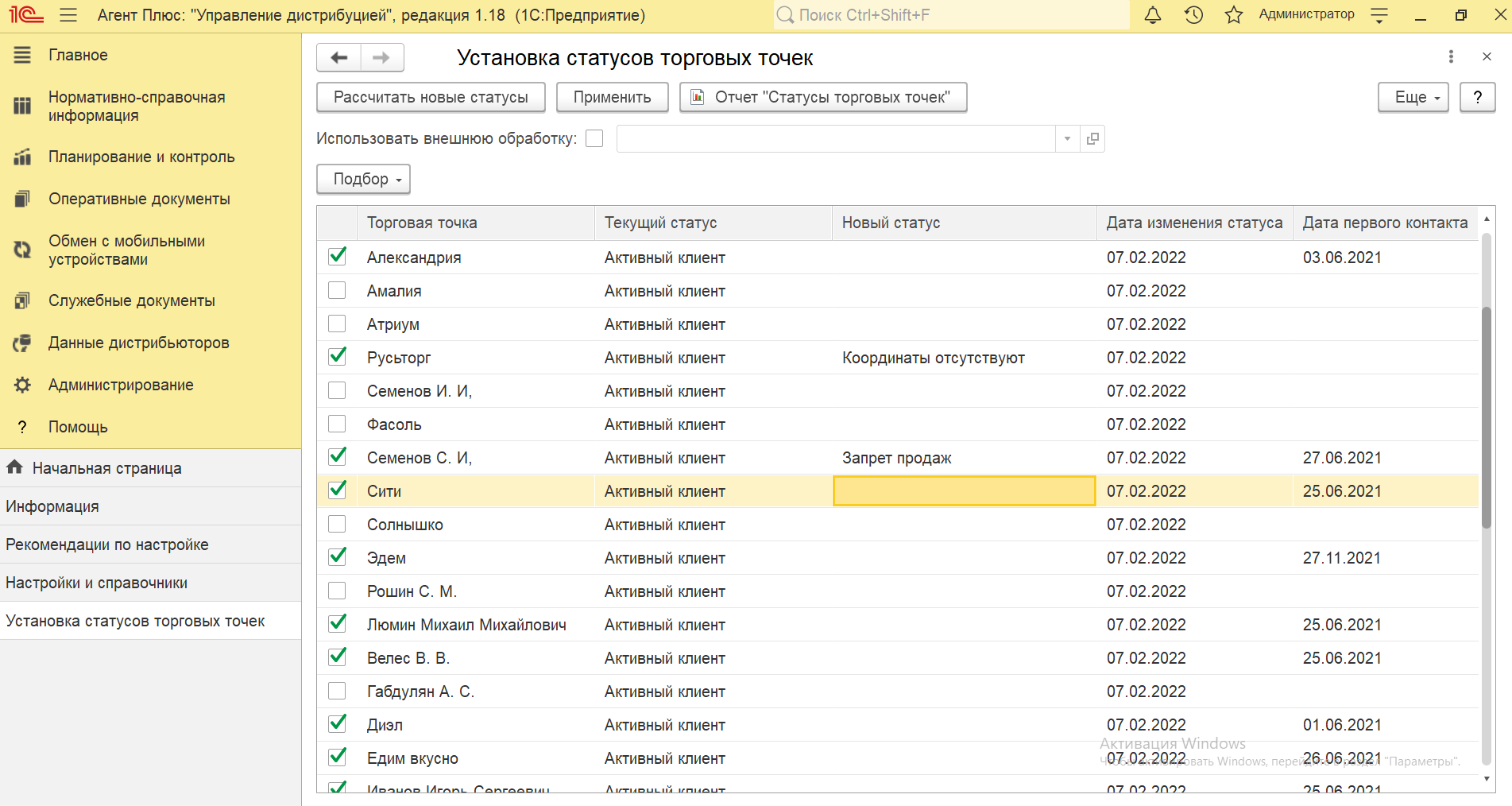Enable the external processing checkbox
Screen dimensions: 1512x806
point(594,138)
